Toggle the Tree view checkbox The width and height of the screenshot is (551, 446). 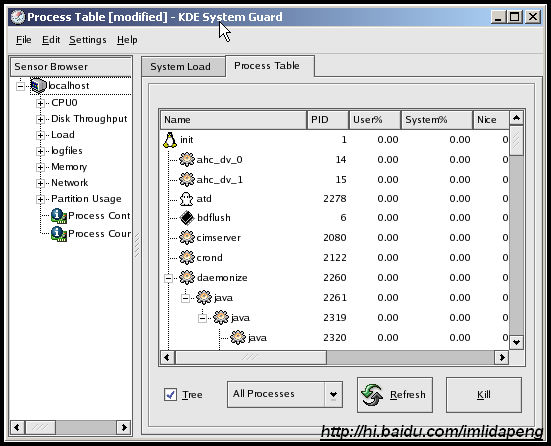(x=170, y=395)
